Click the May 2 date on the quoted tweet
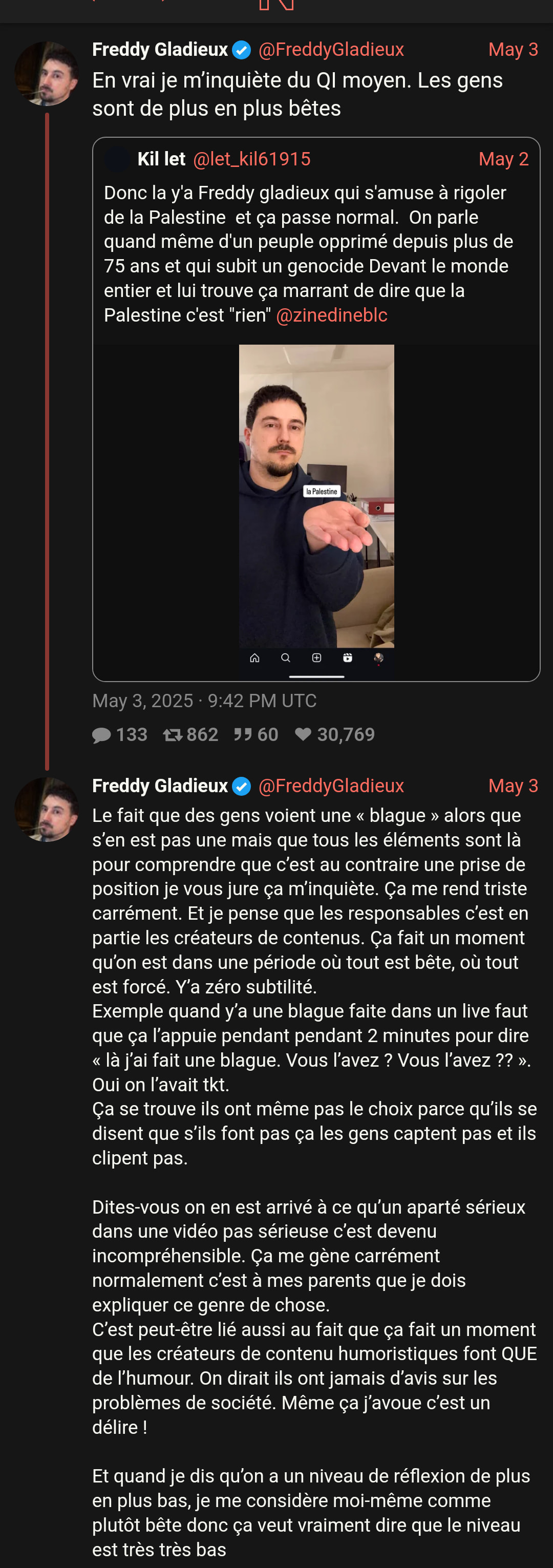The width and height of the screenshot is (553, 1568). [503, 159]
